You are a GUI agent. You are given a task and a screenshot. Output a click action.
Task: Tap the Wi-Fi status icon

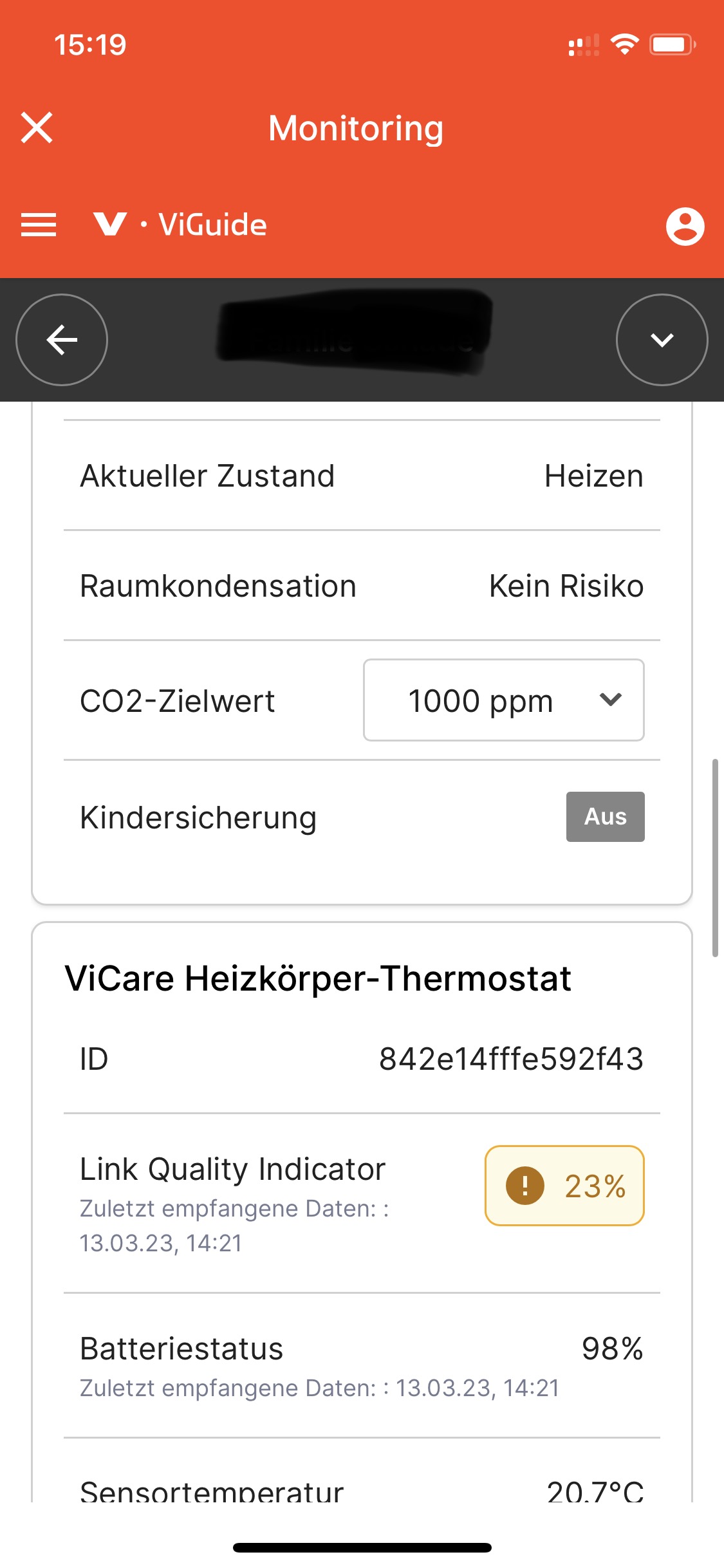(624, 44)
